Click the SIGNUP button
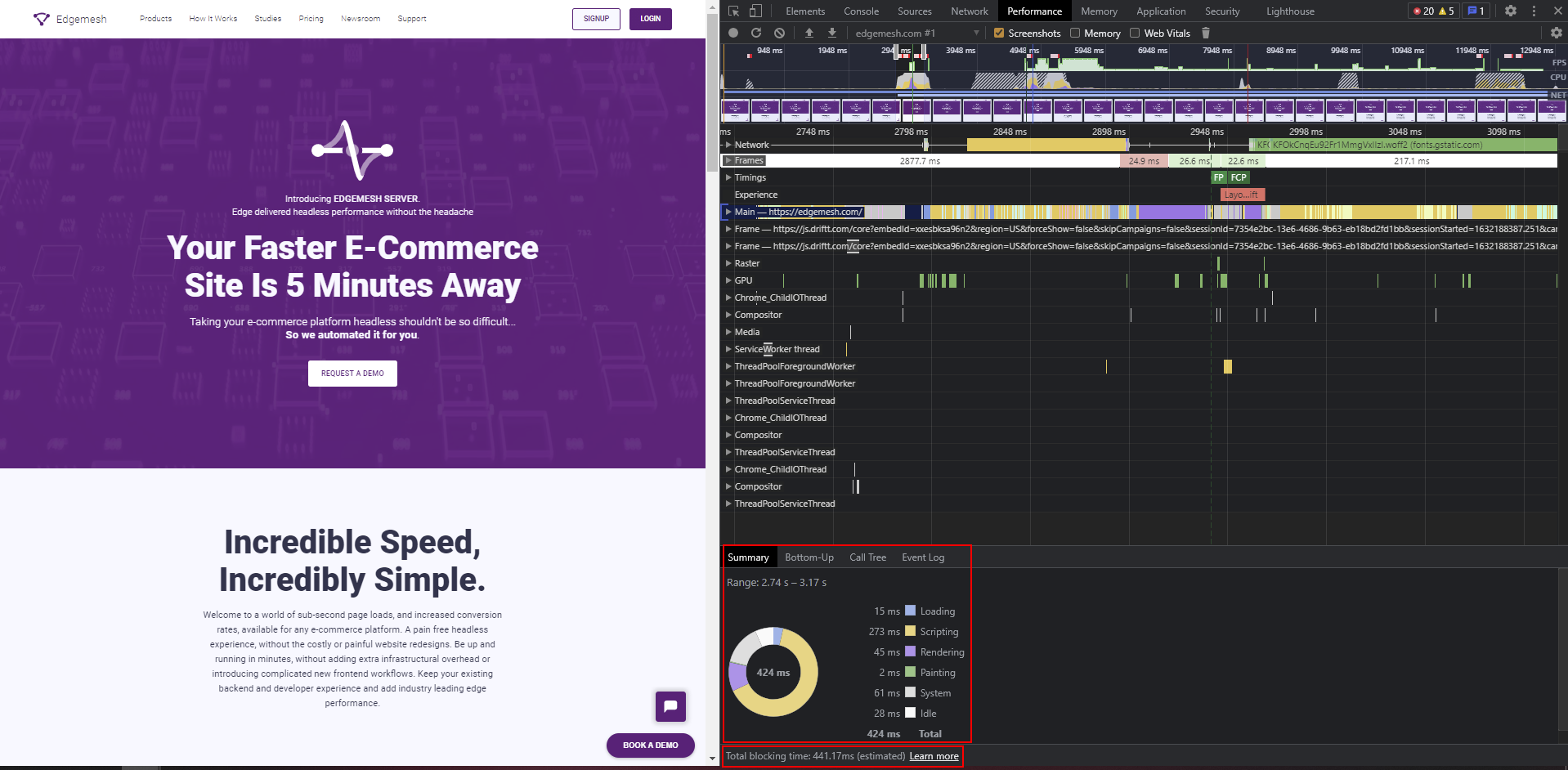1568x770 pixels. pos(596,19)
